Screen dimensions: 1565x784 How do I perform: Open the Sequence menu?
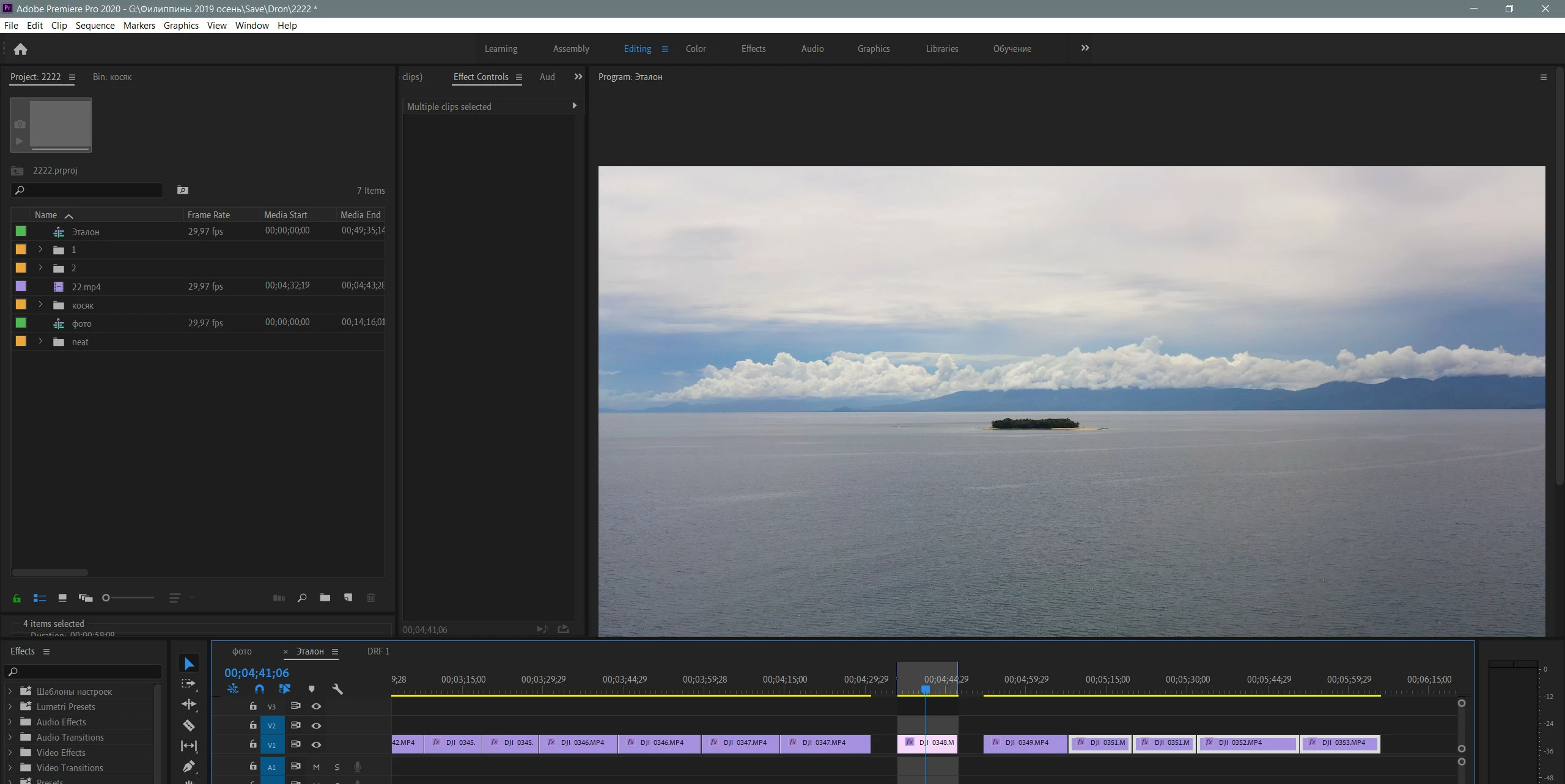[x=95, y=25]
